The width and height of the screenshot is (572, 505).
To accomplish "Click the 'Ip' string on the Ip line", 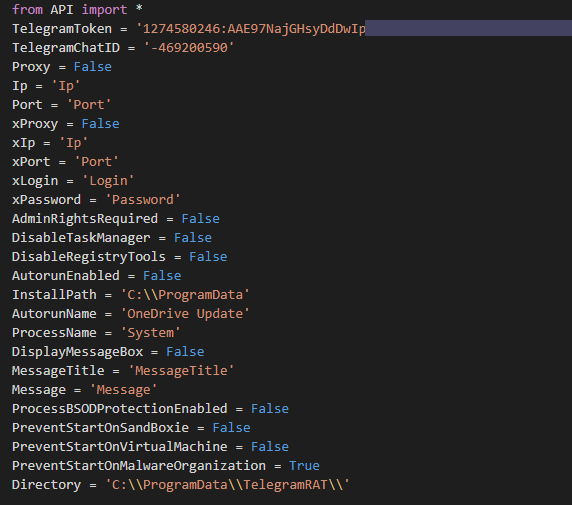I will tap(66, 86).
